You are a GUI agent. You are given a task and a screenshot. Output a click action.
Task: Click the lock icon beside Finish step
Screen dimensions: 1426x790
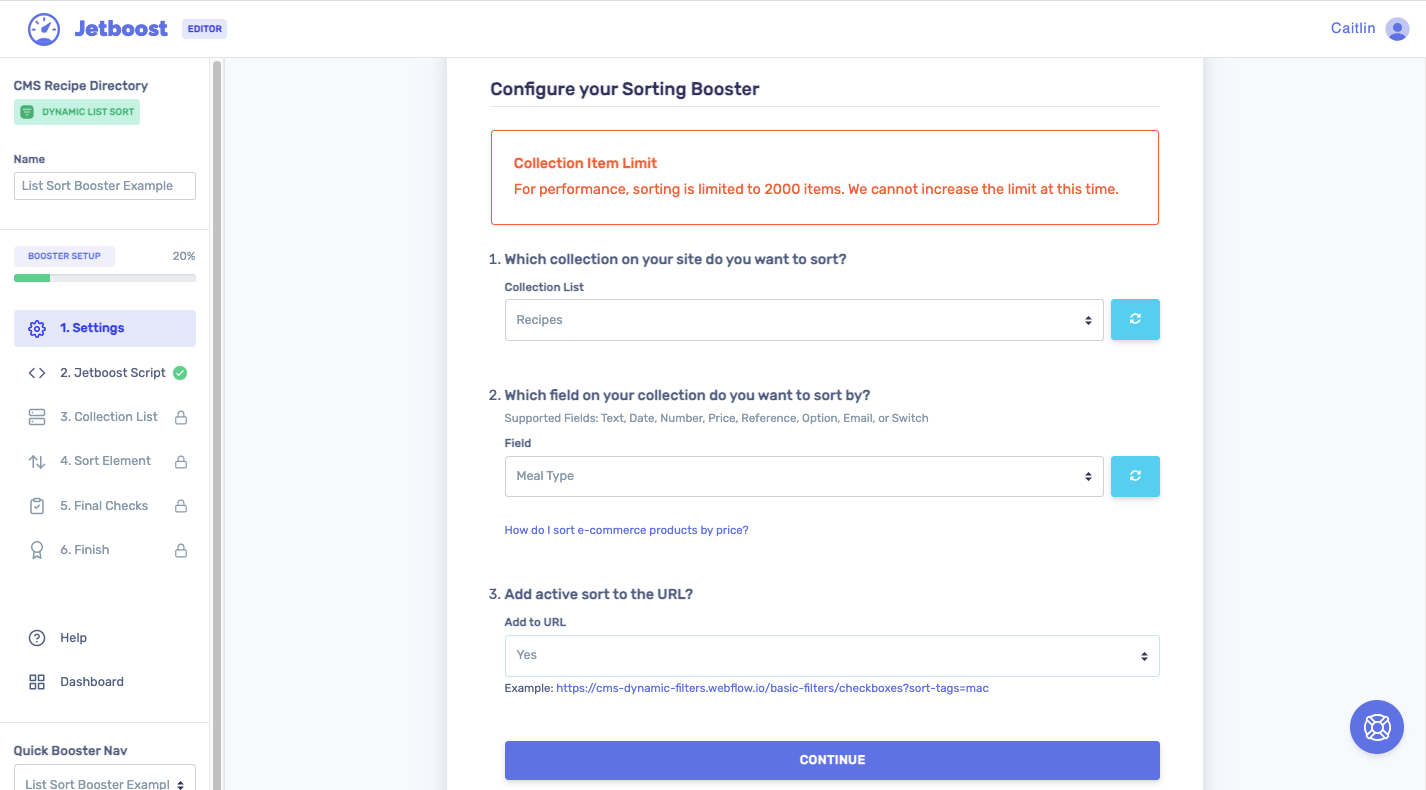[x=180, y=549]
